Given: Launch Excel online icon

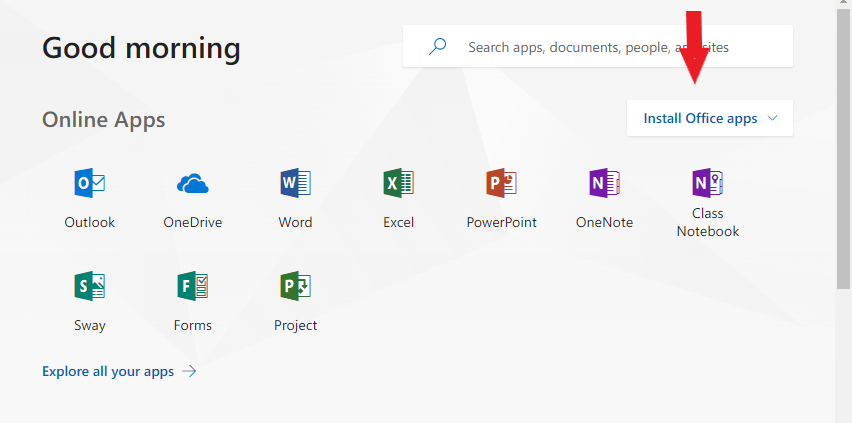Looking at the screenshot, I should click(x=398, y=183).
